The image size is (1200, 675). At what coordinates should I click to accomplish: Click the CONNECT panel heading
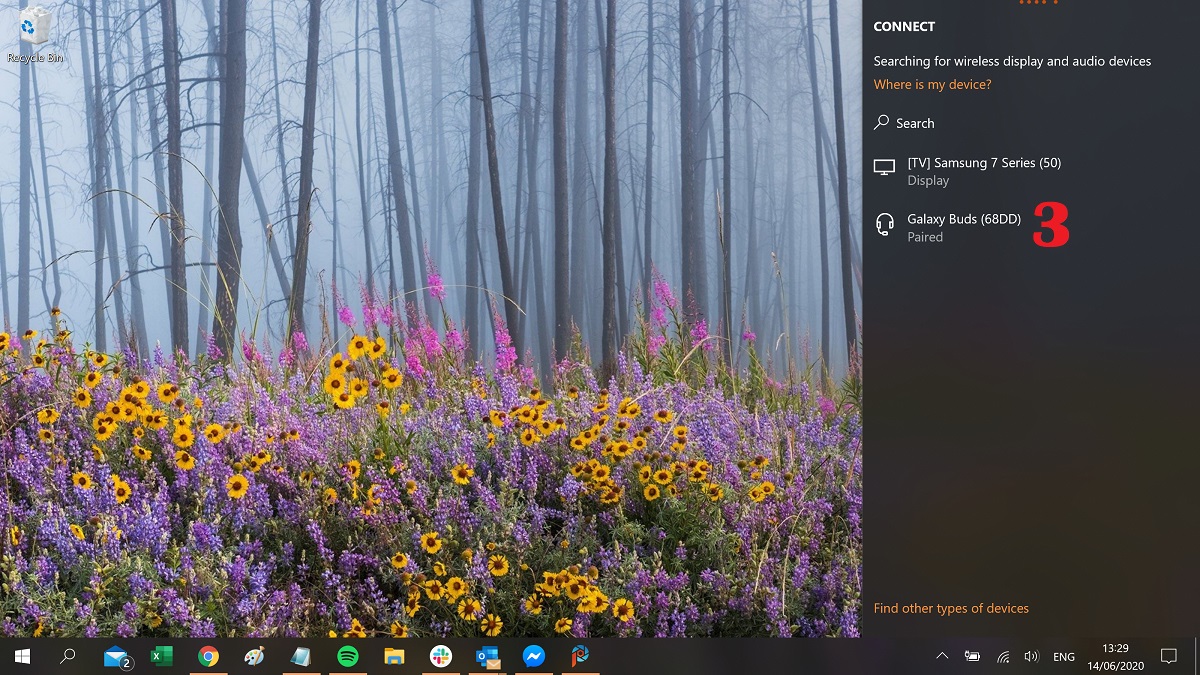tap(904, 27)
